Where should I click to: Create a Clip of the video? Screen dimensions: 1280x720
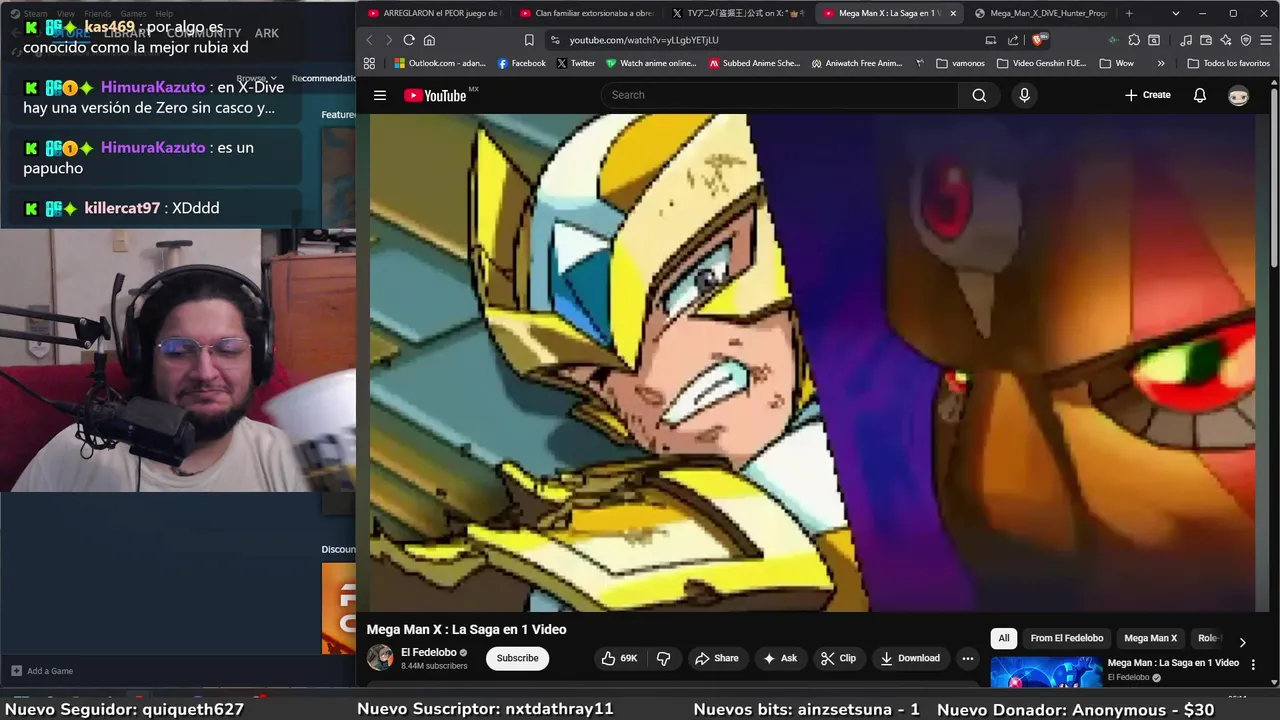(838, 658)
